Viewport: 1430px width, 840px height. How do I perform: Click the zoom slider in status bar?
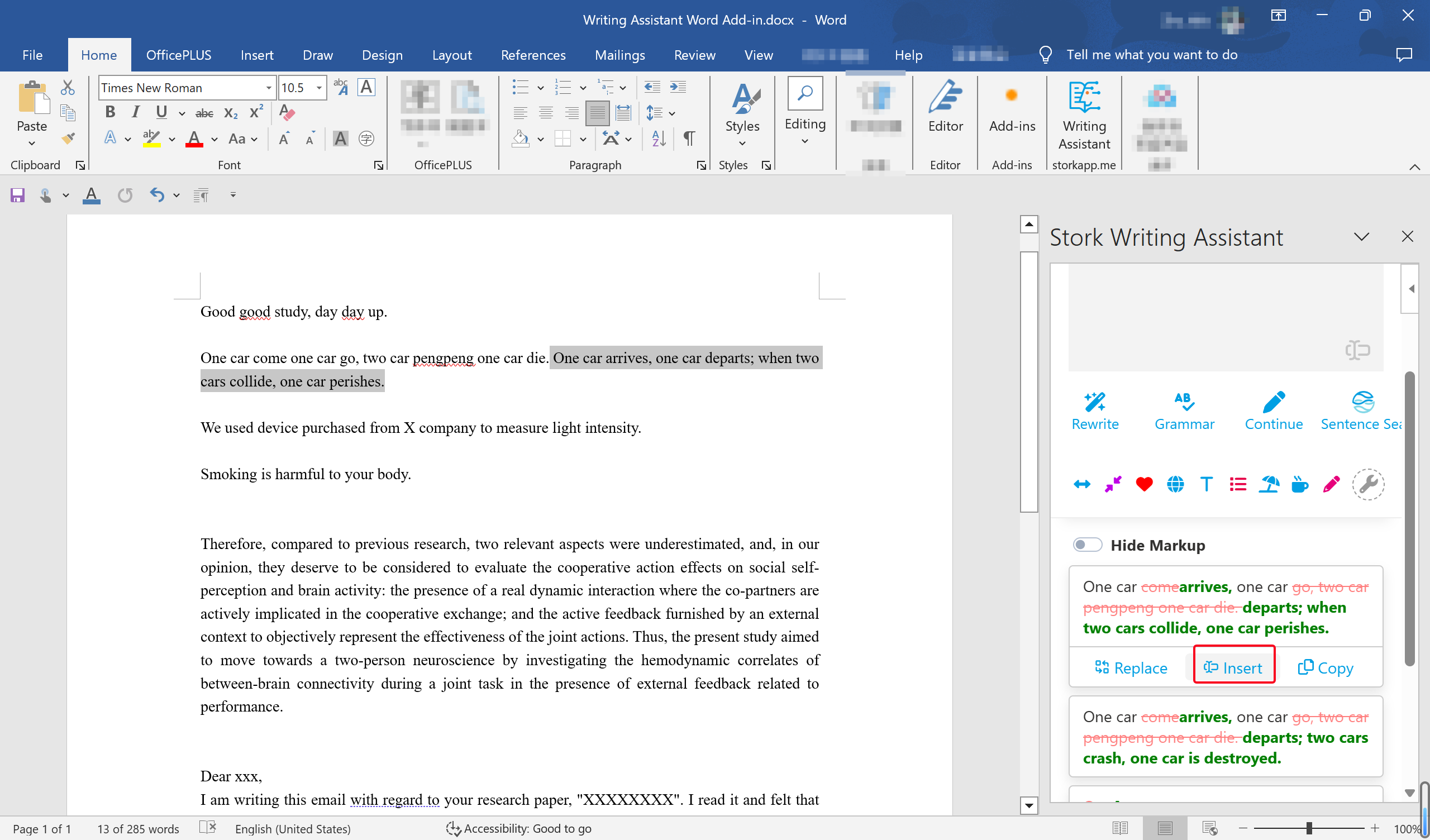click(1309, 828)
